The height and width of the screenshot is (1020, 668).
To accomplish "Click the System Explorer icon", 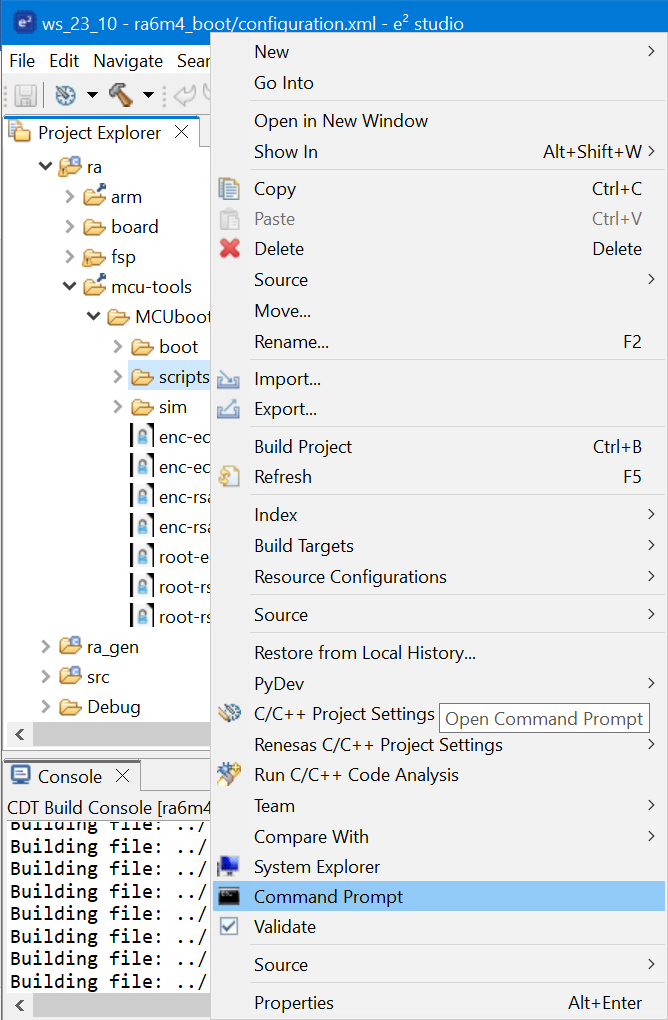I will click(x=229, y=866).
